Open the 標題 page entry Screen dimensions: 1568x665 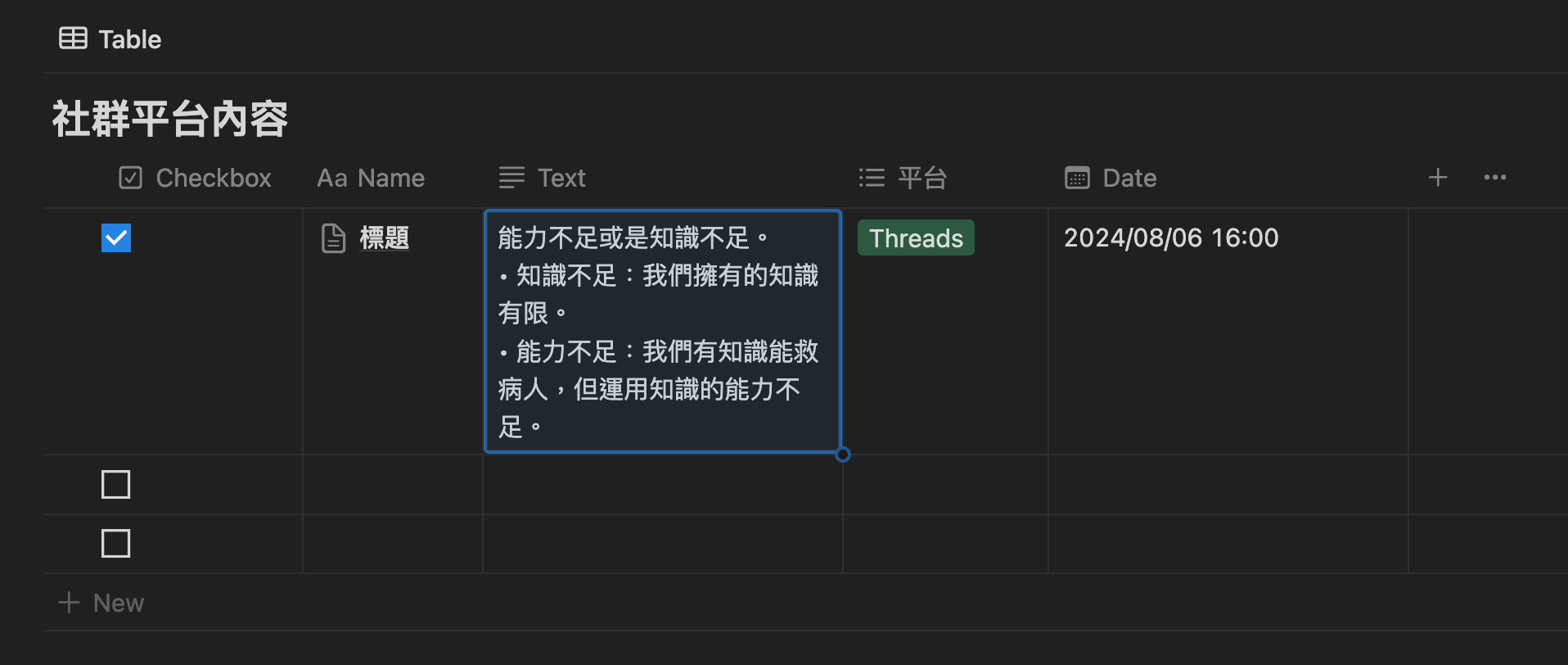385,238
